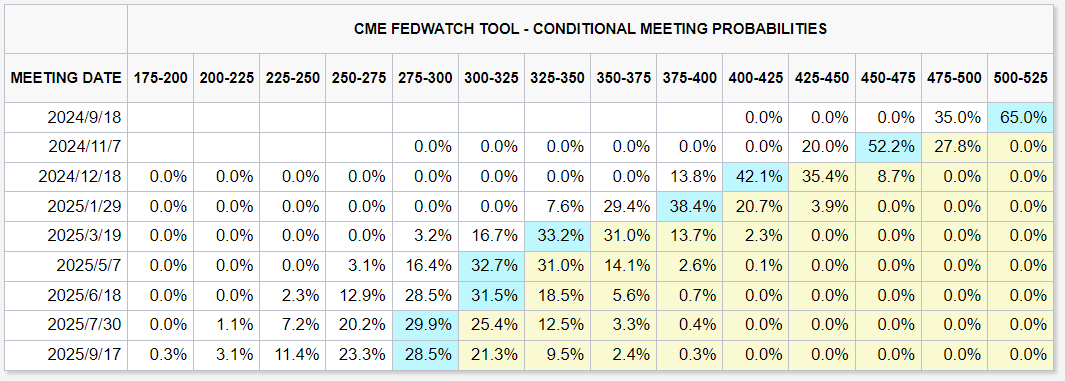Select the 32.7% cell for 2025/5/7

pos(491,266)
